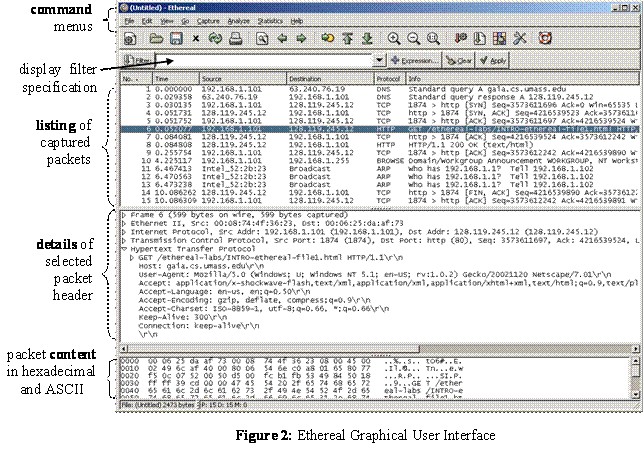Click the zoom out magnifier icon
The image size is (644, 456).
(x=412, y=38)
